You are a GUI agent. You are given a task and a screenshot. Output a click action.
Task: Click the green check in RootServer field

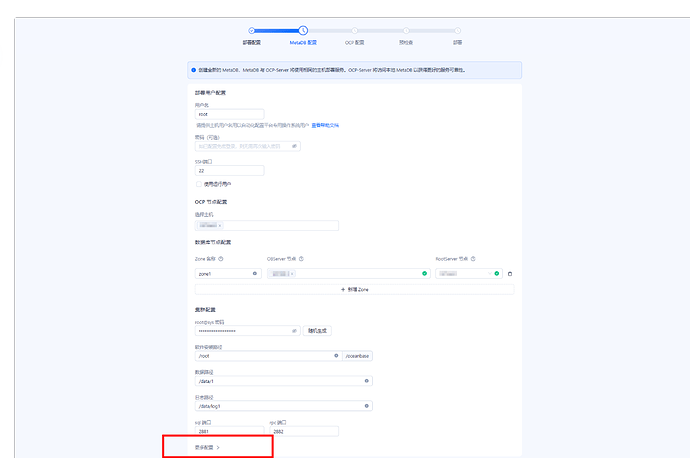tap(497, 274)
